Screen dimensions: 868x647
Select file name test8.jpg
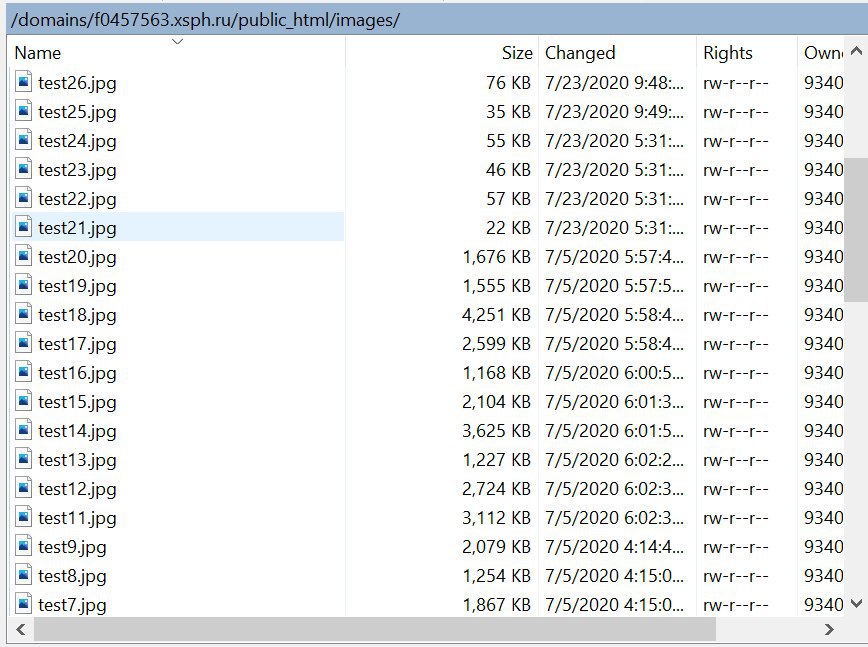pyautogui.click(x=73, y=576)
